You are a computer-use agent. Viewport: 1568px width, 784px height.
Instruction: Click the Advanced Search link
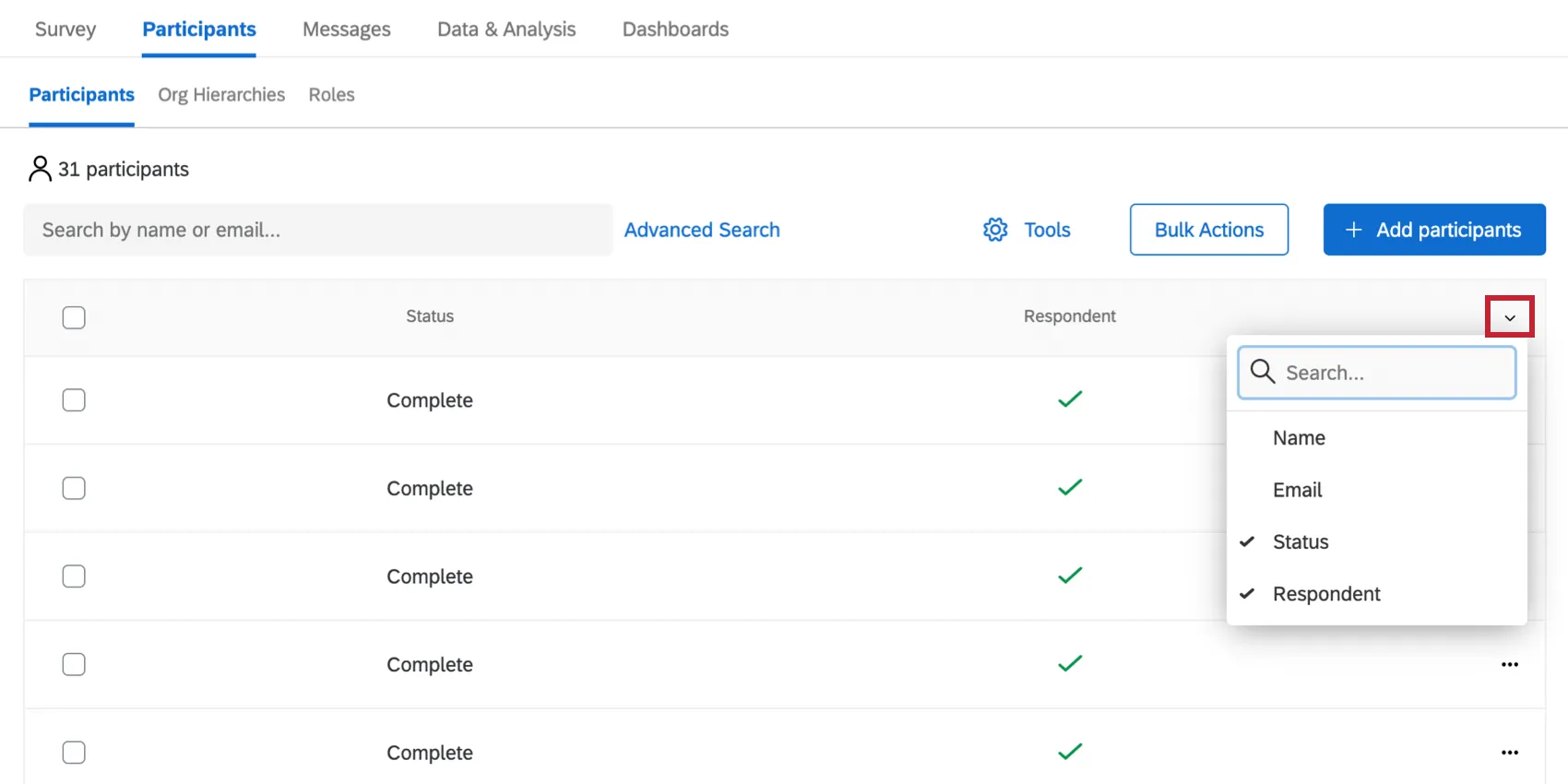[702, 230]
